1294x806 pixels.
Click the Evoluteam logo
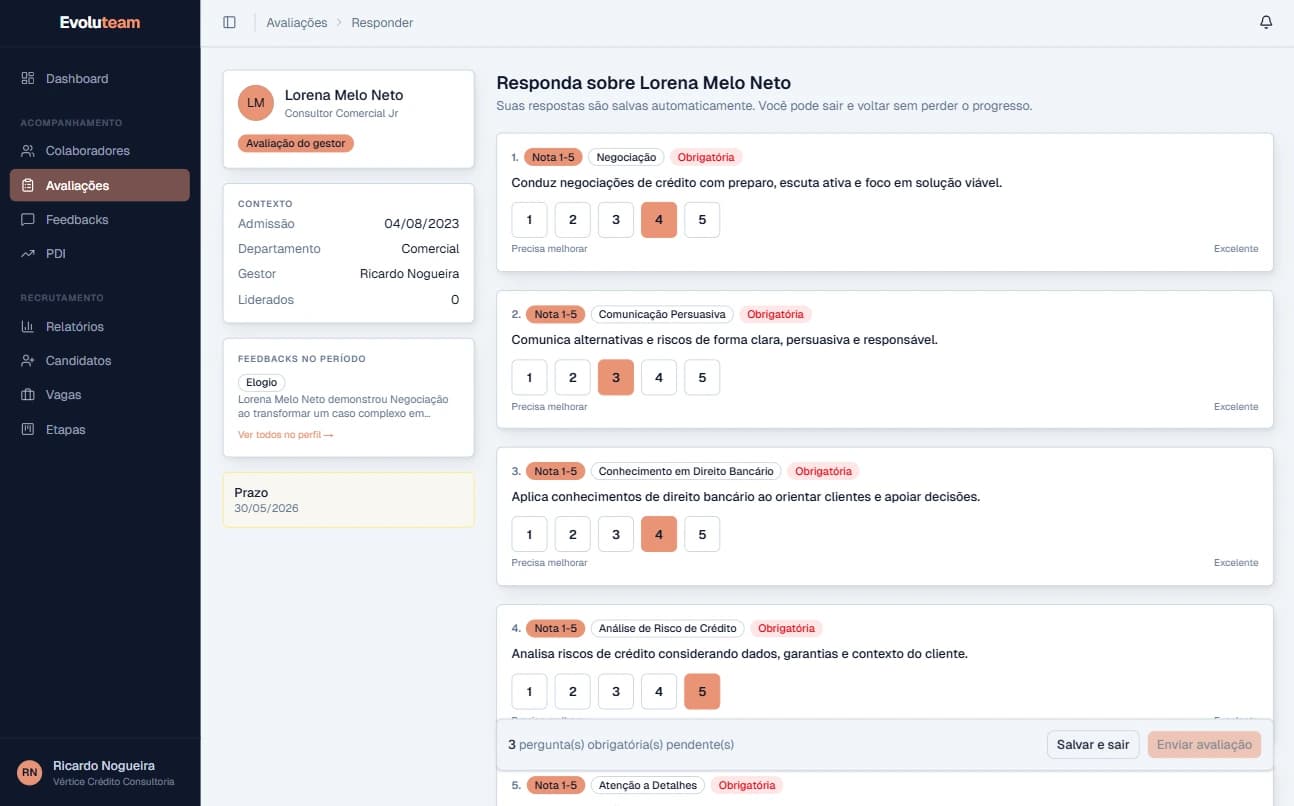click(100, 22)
